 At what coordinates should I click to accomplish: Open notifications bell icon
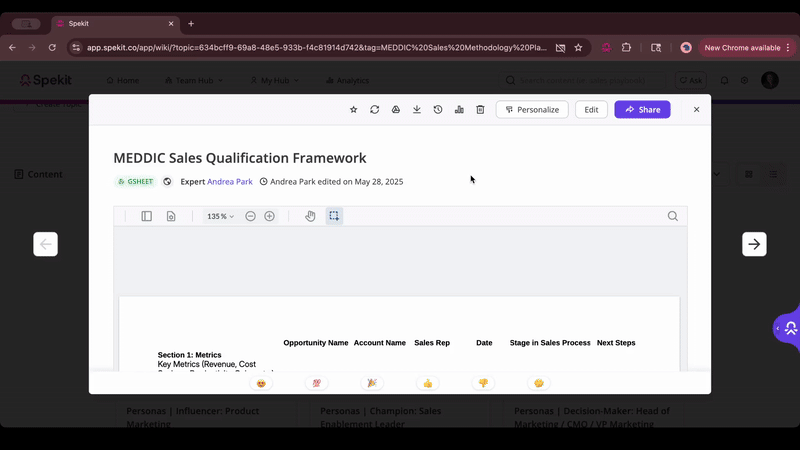pyautogui.click(x=724, y=81)
